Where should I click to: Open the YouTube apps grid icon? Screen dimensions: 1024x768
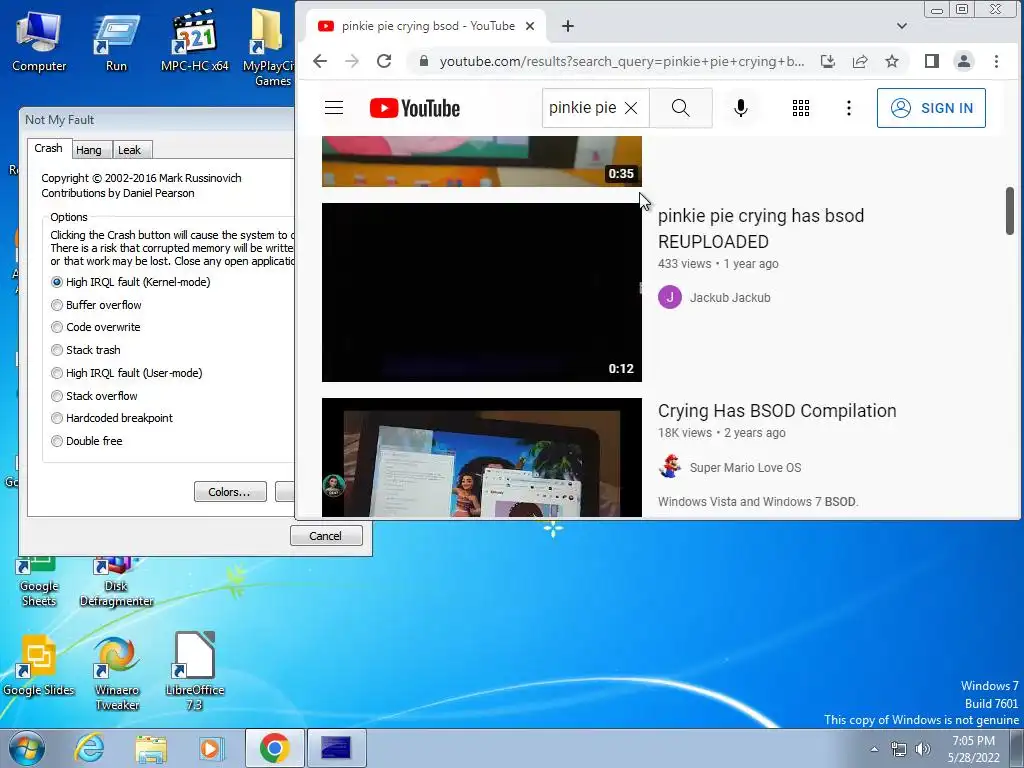801,108
